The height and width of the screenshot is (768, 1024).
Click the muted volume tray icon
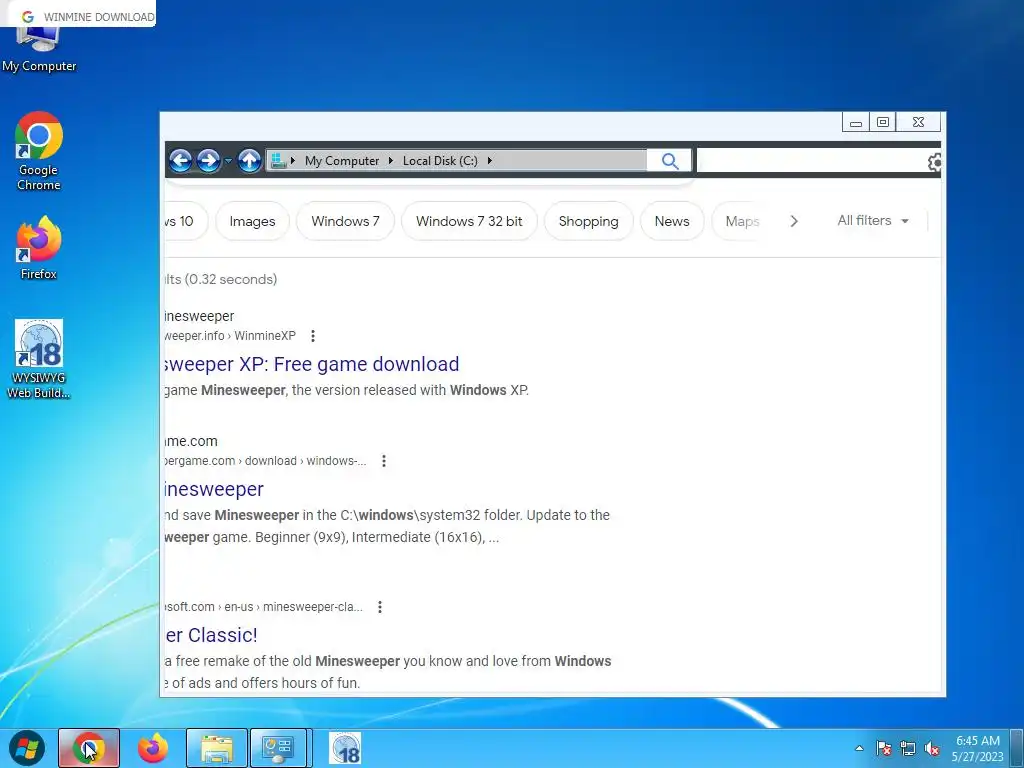[x=932, y=748]
